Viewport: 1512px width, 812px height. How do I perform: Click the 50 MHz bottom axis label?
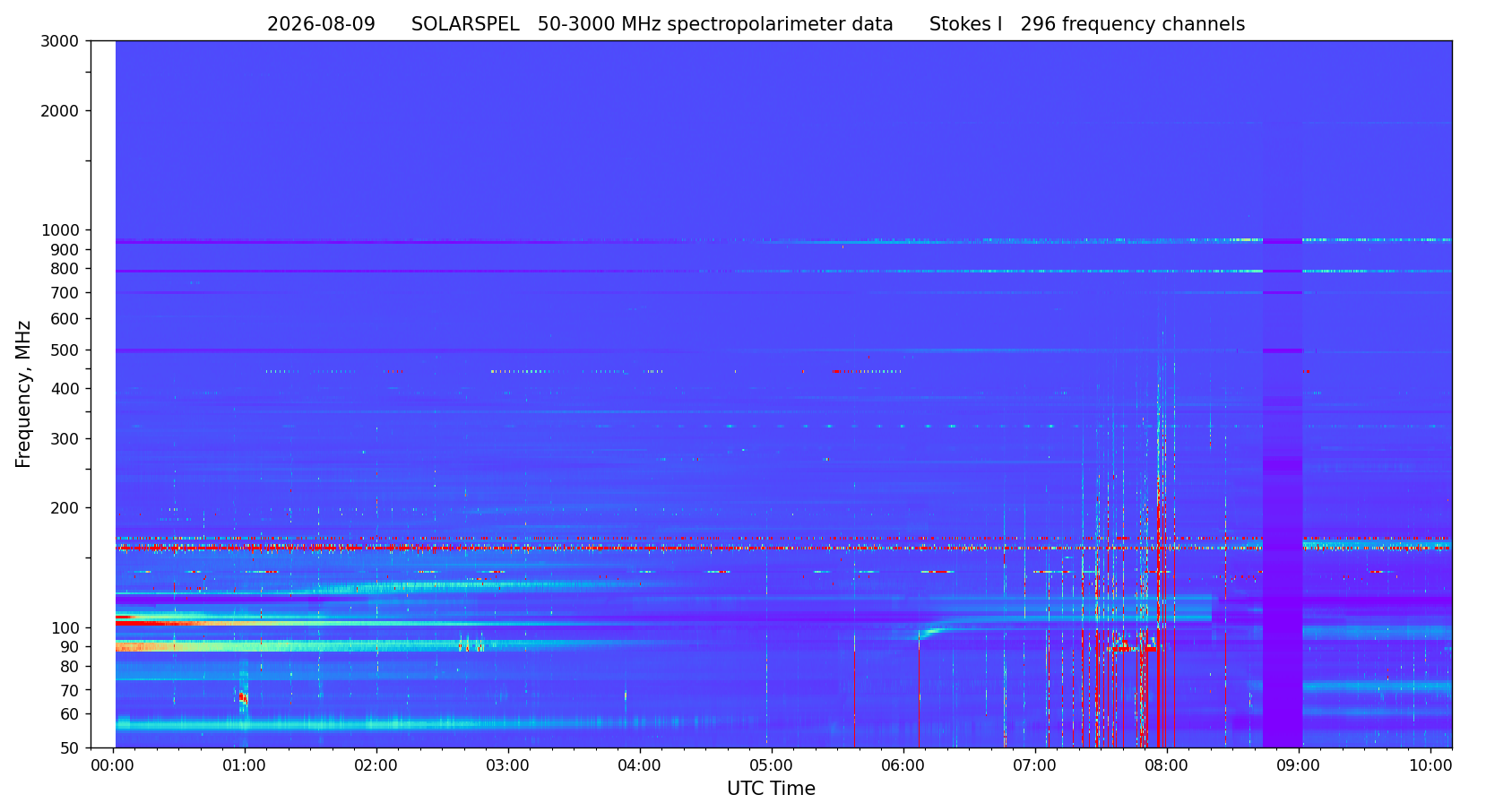69,747
